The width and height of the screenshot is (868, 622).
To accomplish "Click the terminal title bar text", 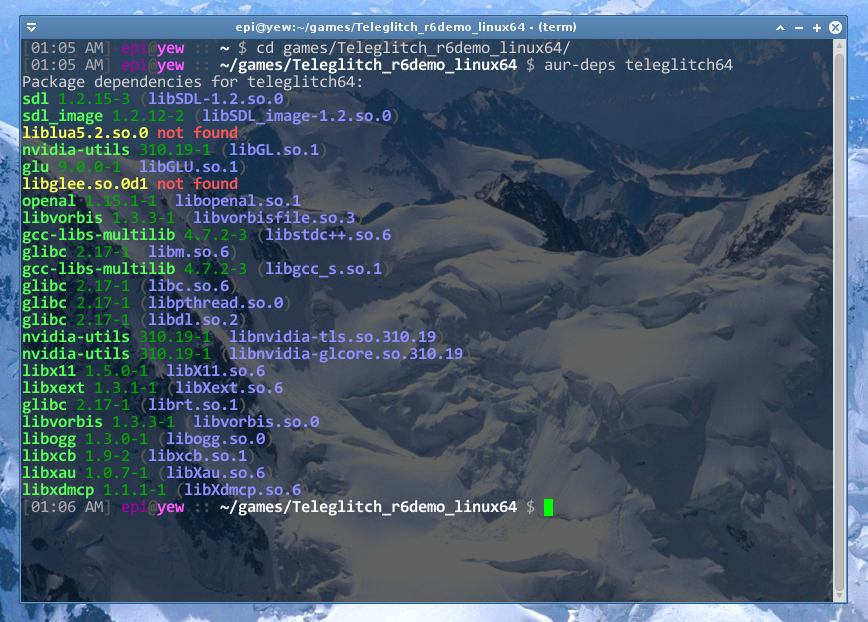I will pyautogui.click(x=406, y=27).
